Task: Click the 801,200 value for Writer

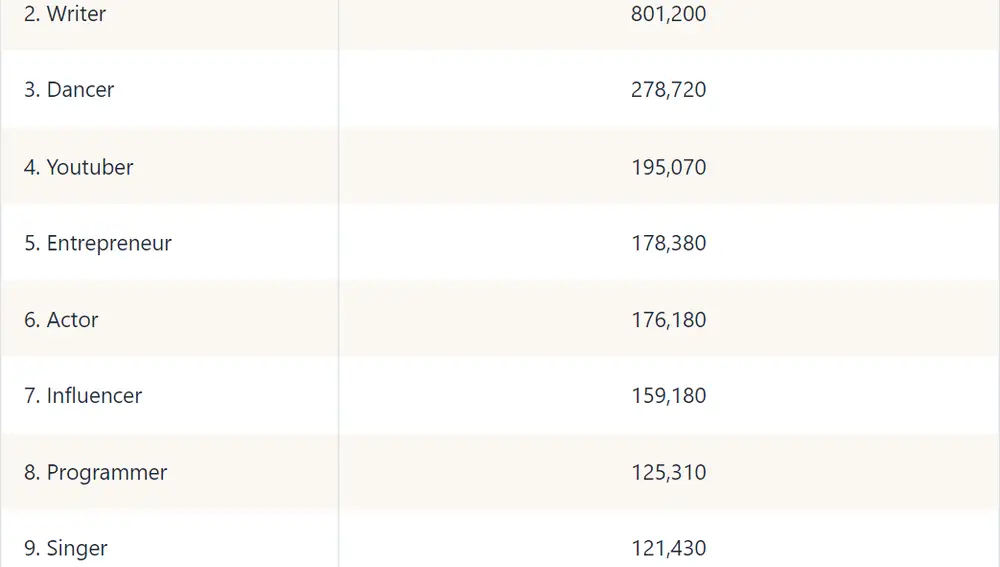Action: coord(668,13)
